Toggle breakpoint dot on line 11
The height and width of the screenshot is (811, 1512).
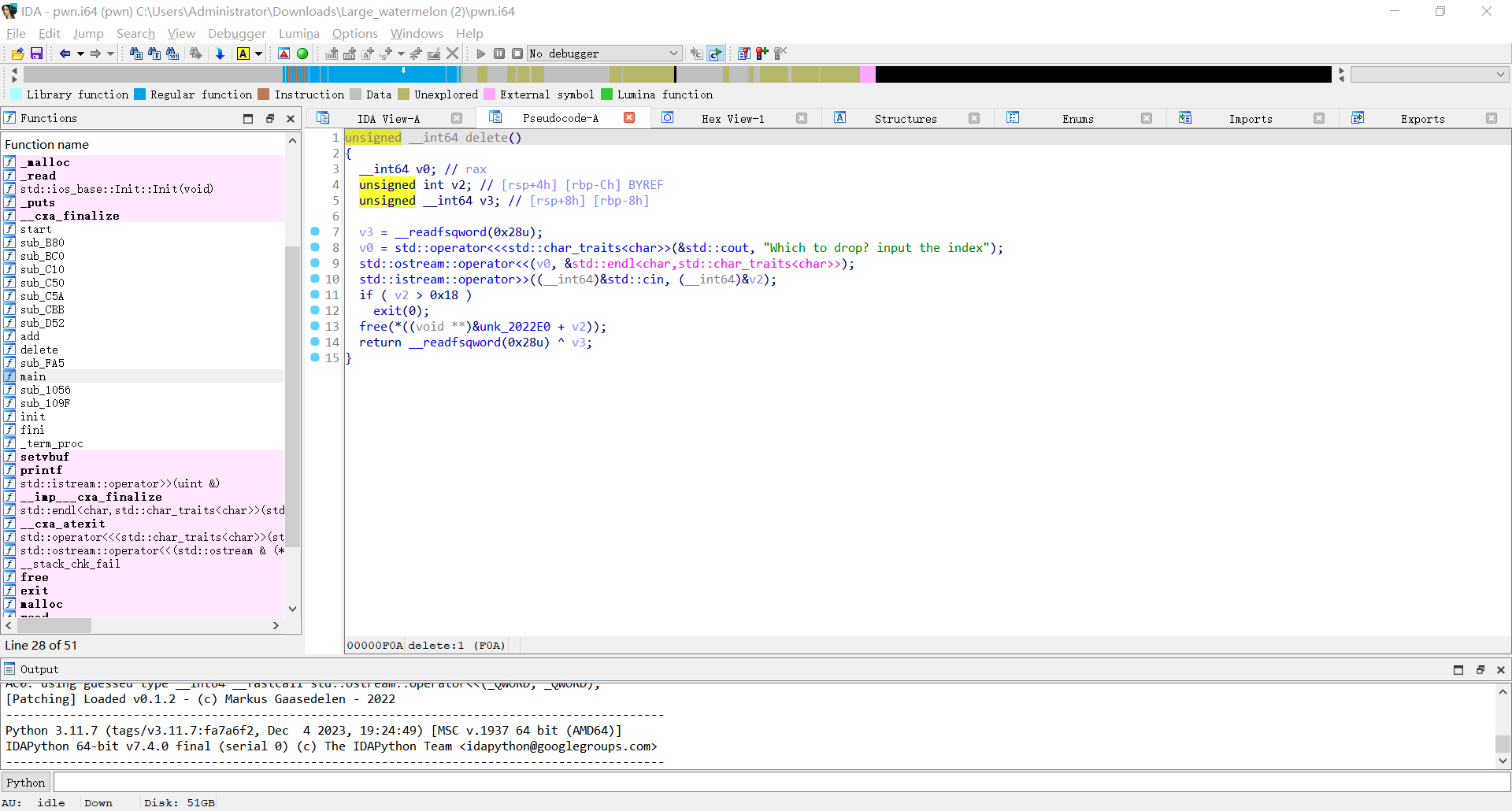pos(315,294)
